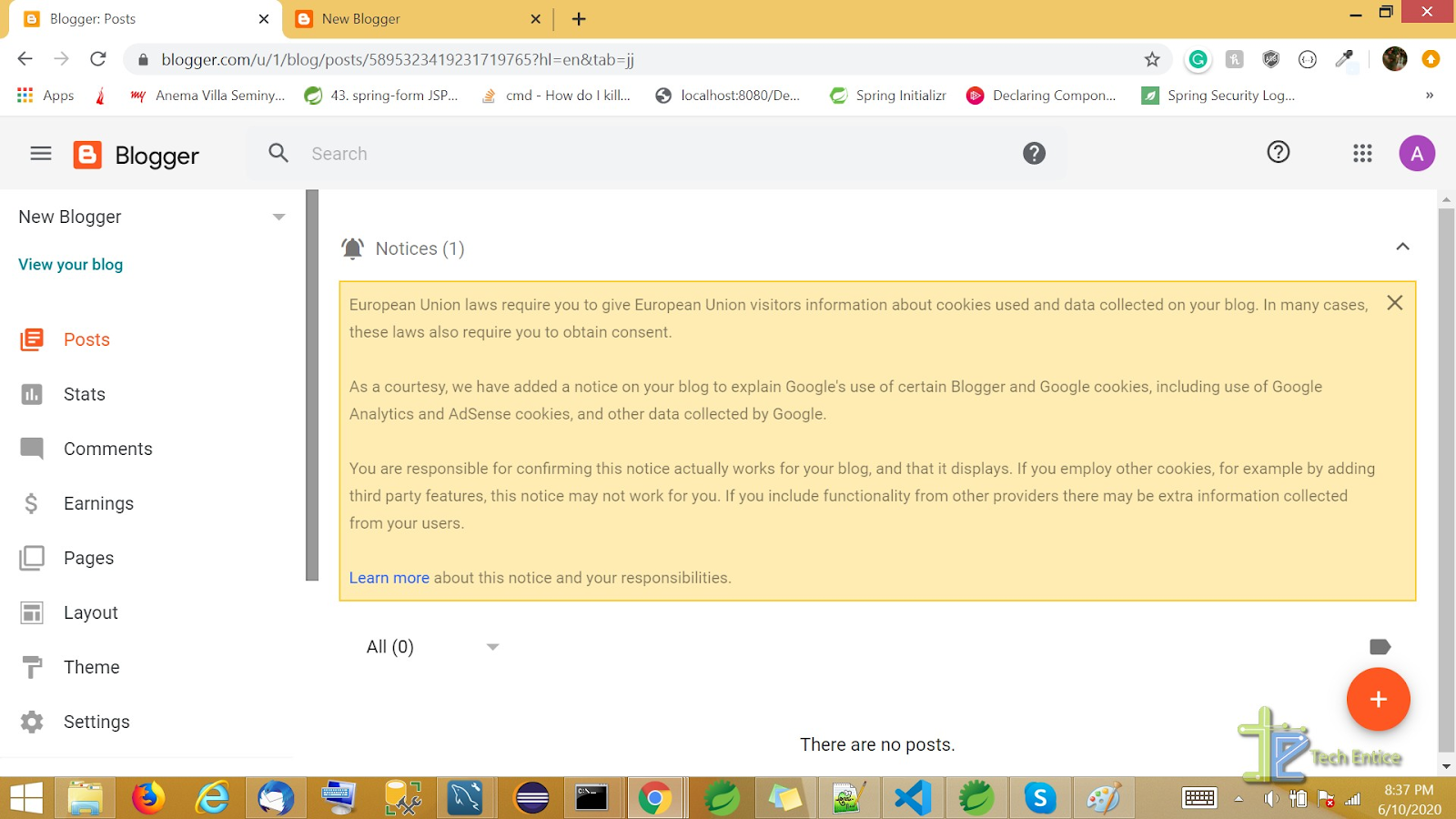
Task: Go back in browser history
Action: coord(25,59)
